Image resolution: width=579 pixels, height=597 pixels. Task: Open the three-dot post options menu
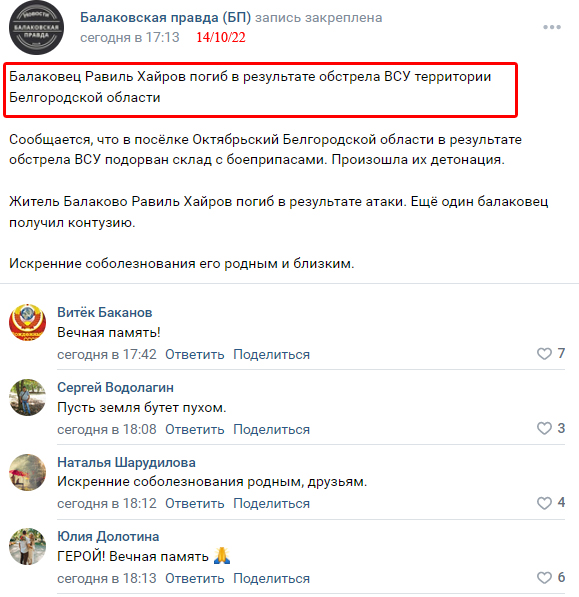552,27
